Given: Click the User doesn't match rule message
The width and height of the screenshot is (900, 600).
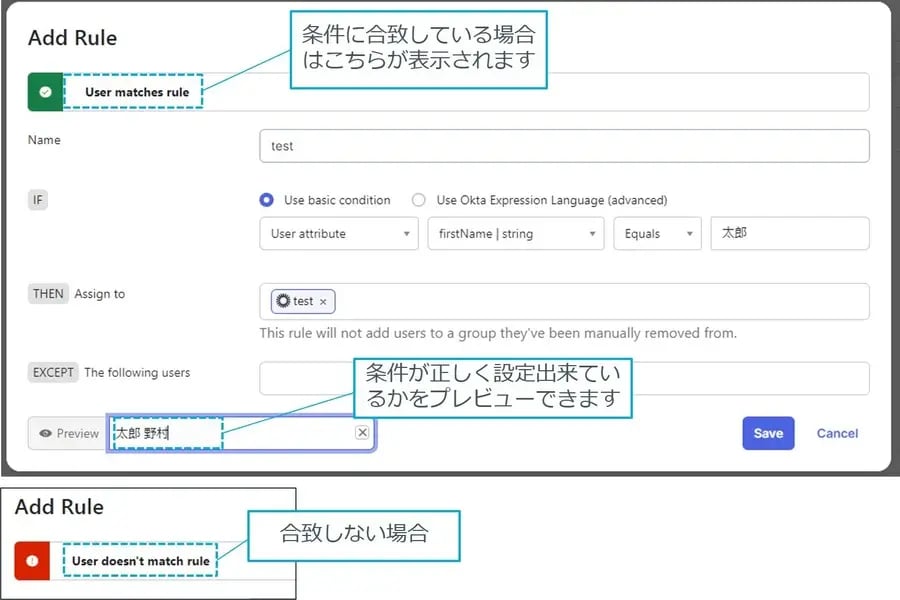Looking at the screenshot, I should 140,561.
